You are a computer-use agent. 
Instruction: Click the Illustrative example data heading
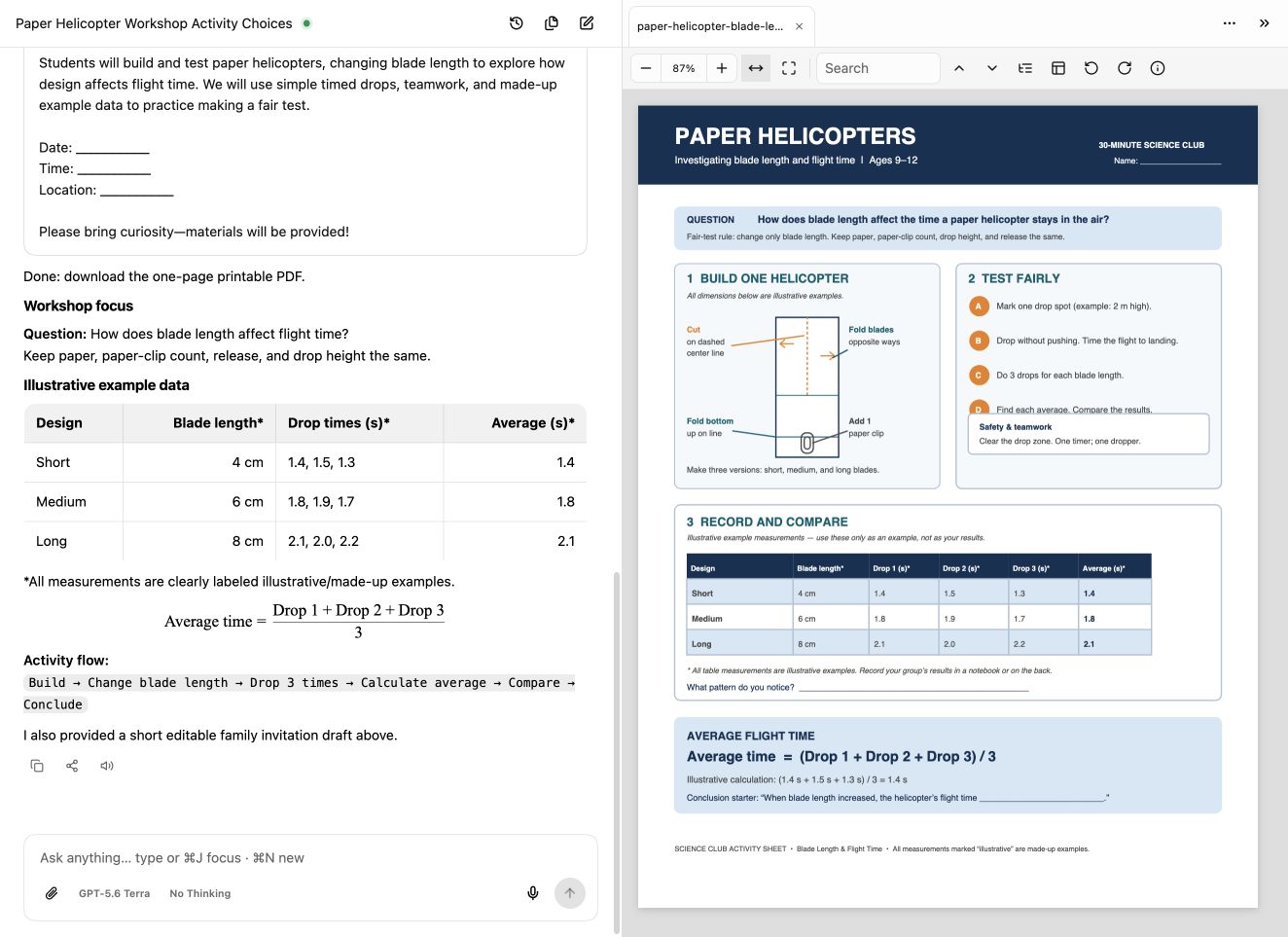coord(106,385)
